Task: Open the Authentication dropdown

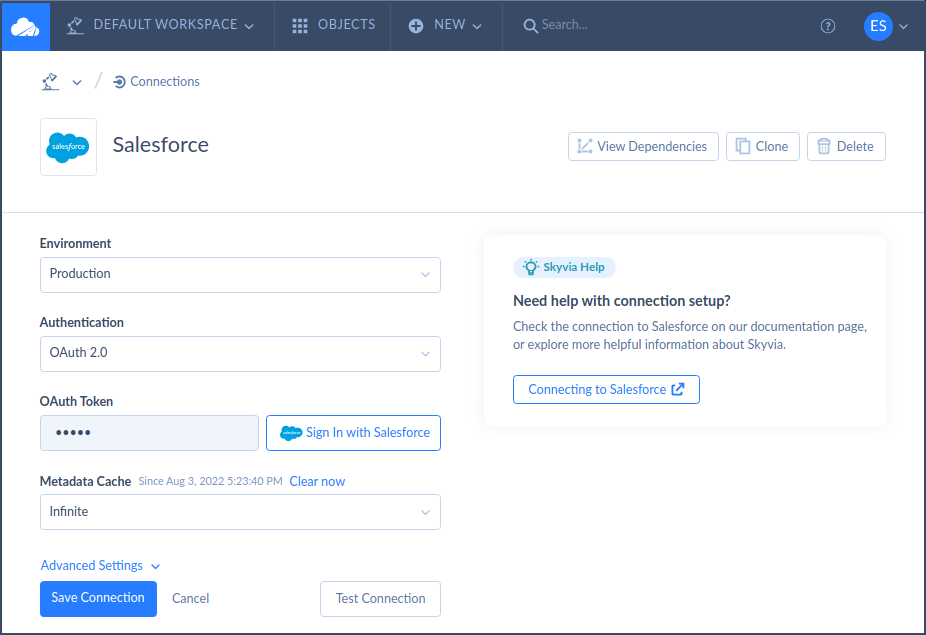Action: [240, 354]
